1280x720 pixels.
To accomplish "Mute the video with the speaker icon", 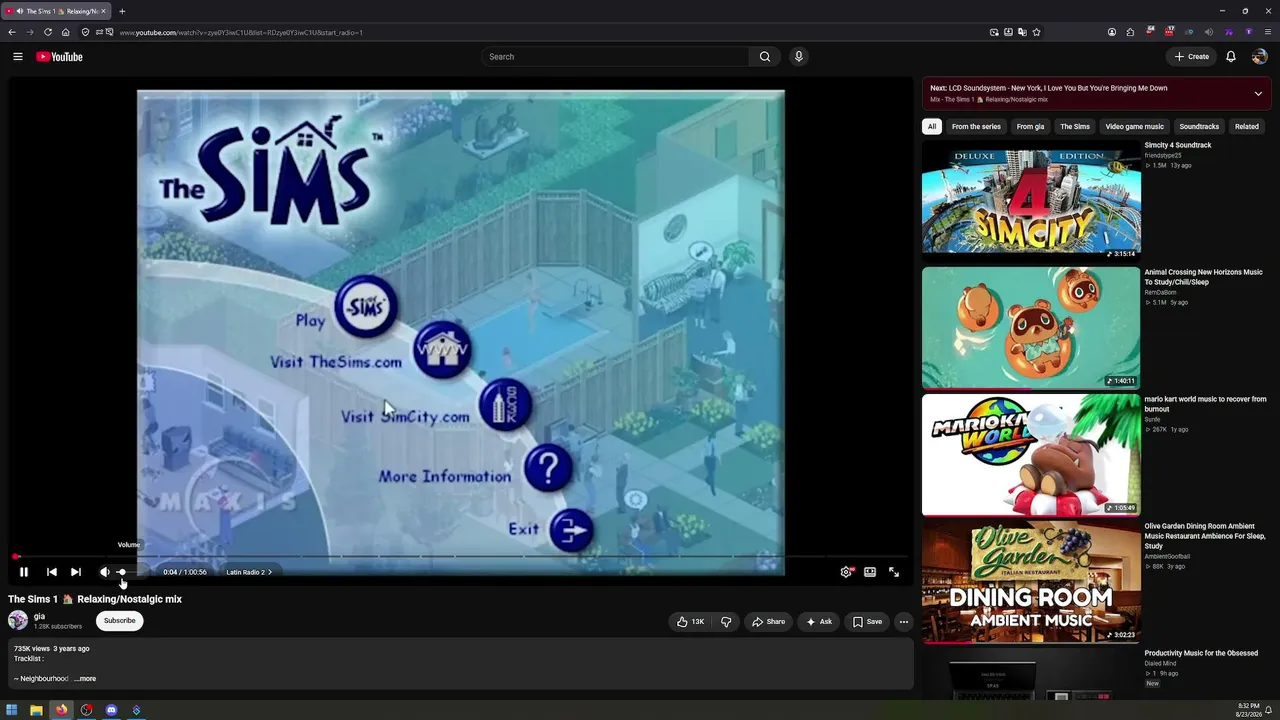I will point(105,572).
